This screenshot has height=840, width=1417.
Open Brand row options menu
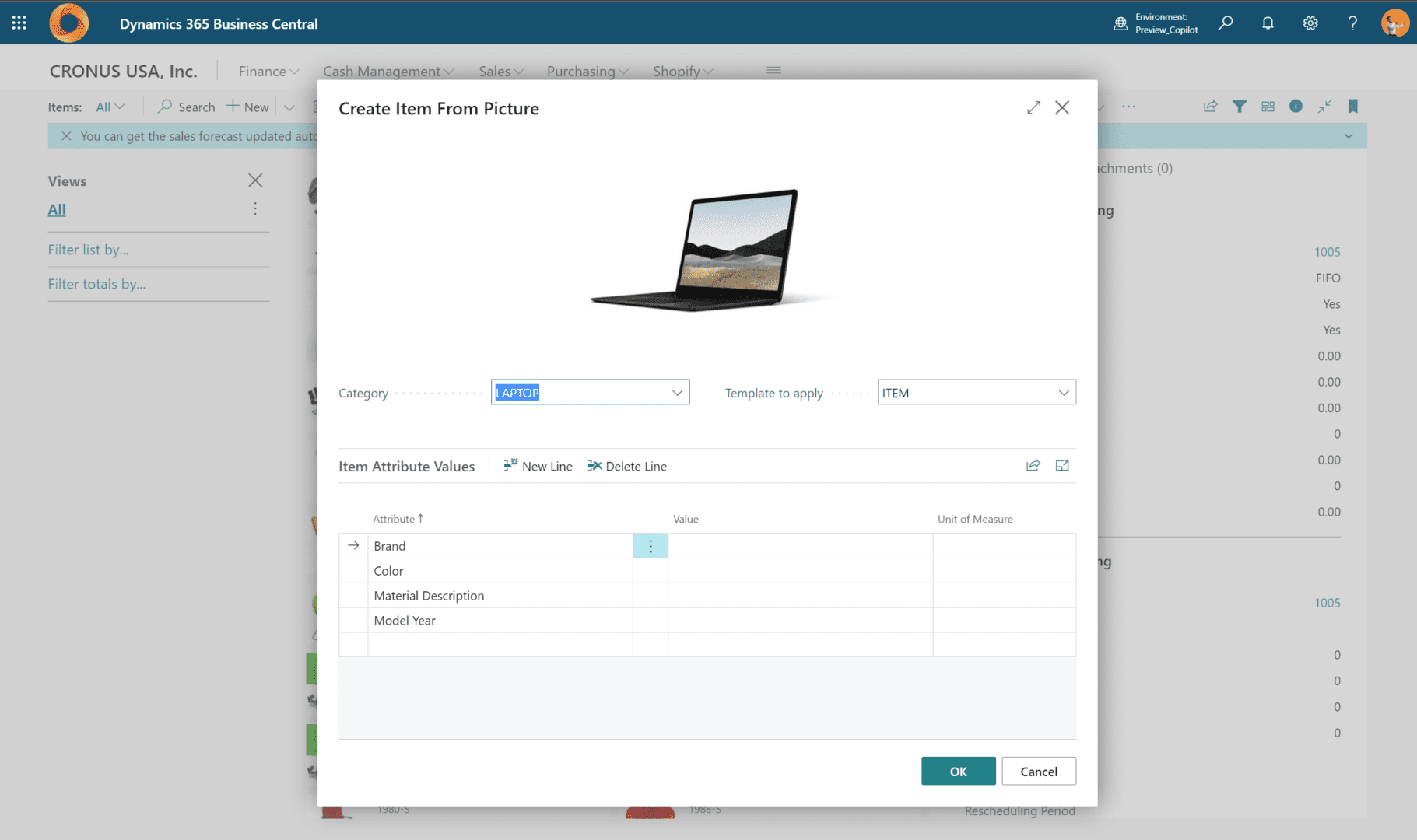click(651, 546)
